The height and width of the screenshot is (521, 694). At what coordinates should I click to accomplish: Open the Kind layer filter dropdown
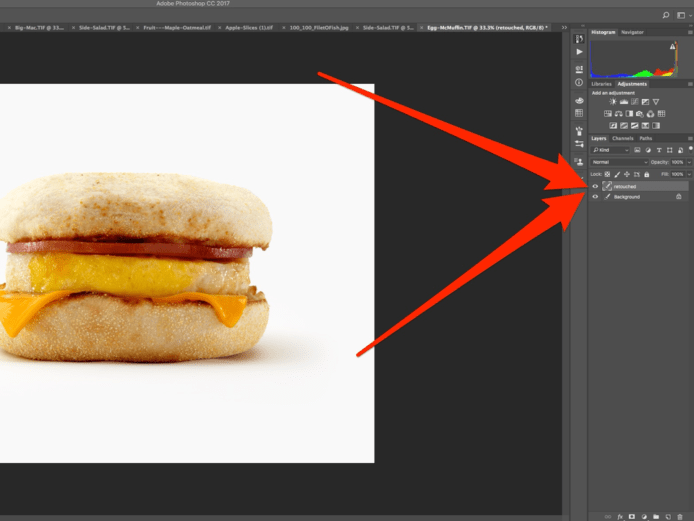[x=611, y=150]
